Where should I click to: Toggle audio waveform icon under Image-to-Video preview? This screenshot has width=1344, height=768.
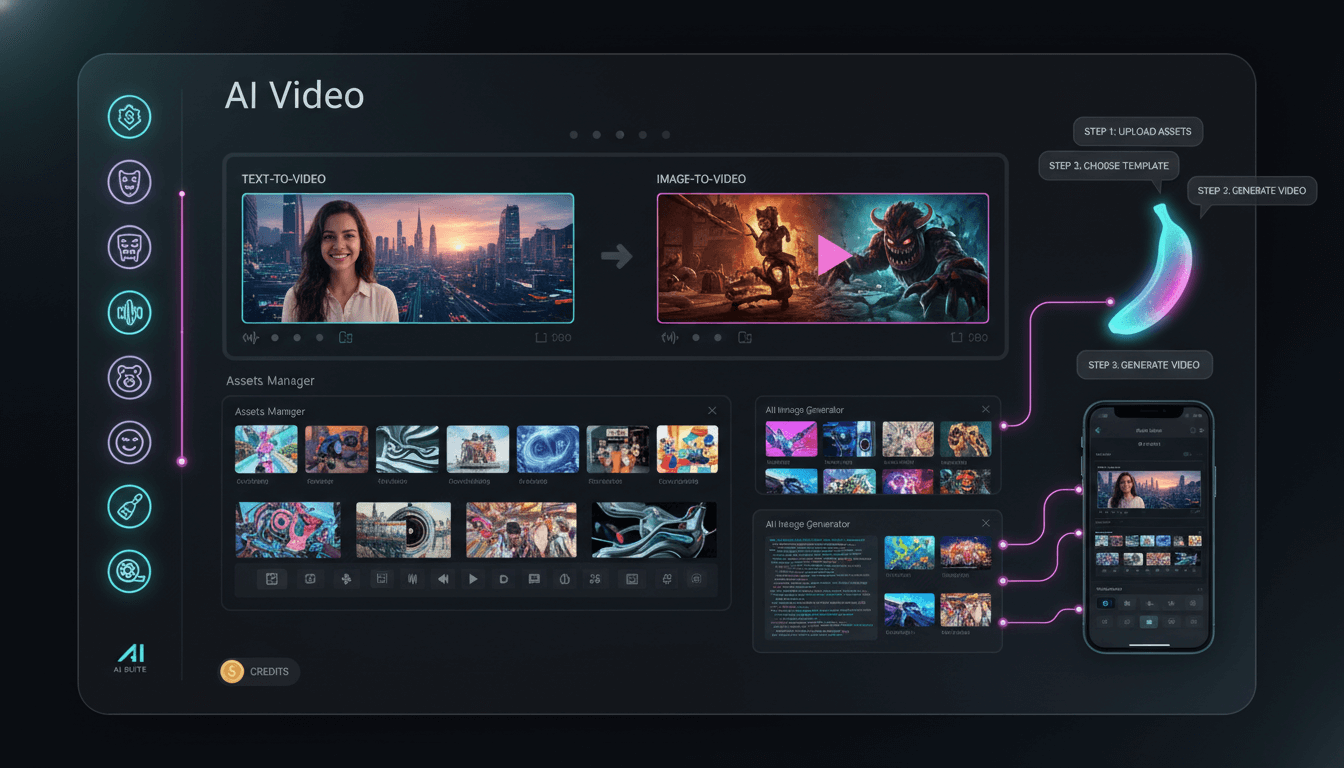(x=669, y=338)
